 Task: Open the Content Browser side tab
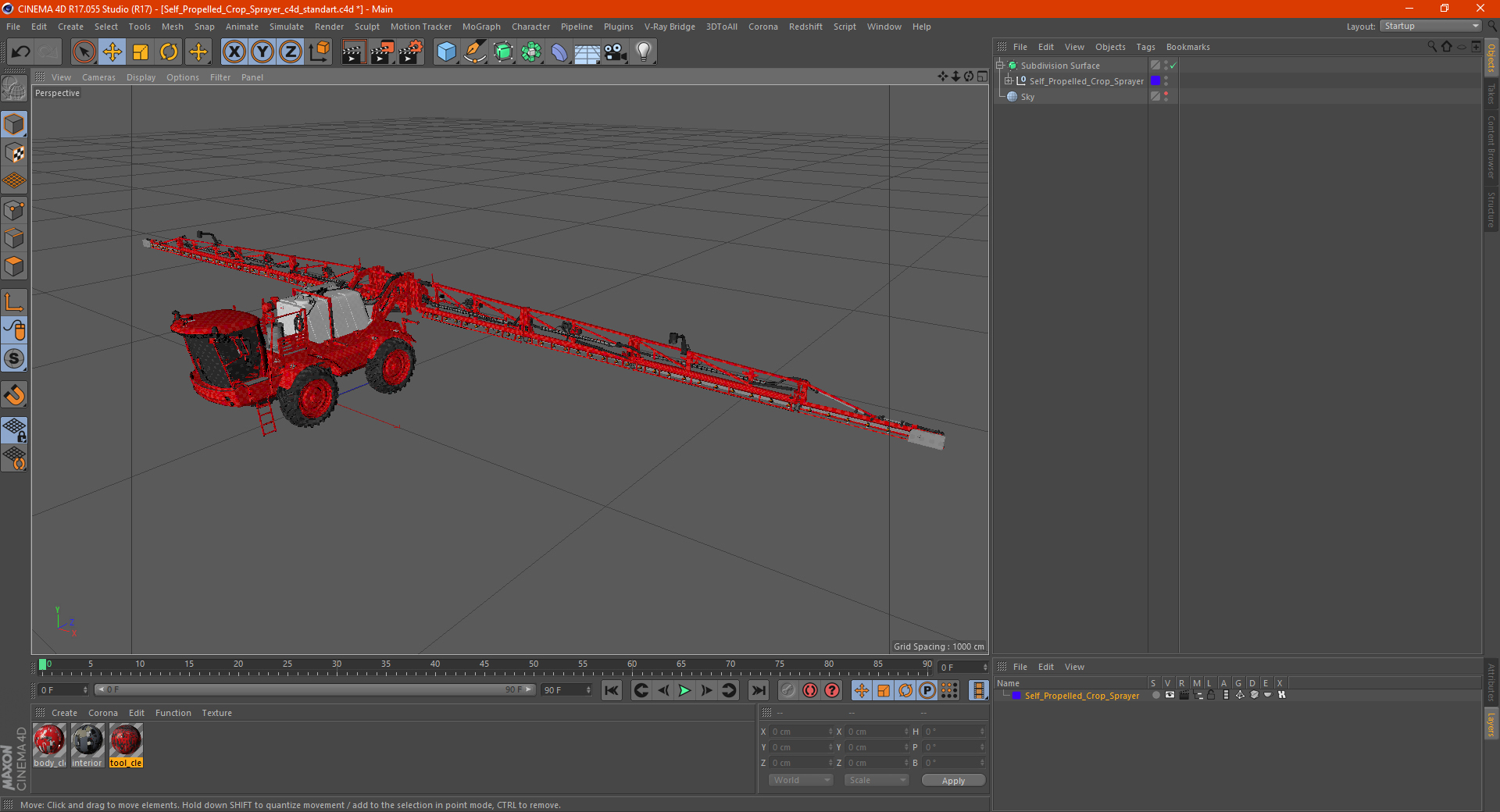point(1491,147)
